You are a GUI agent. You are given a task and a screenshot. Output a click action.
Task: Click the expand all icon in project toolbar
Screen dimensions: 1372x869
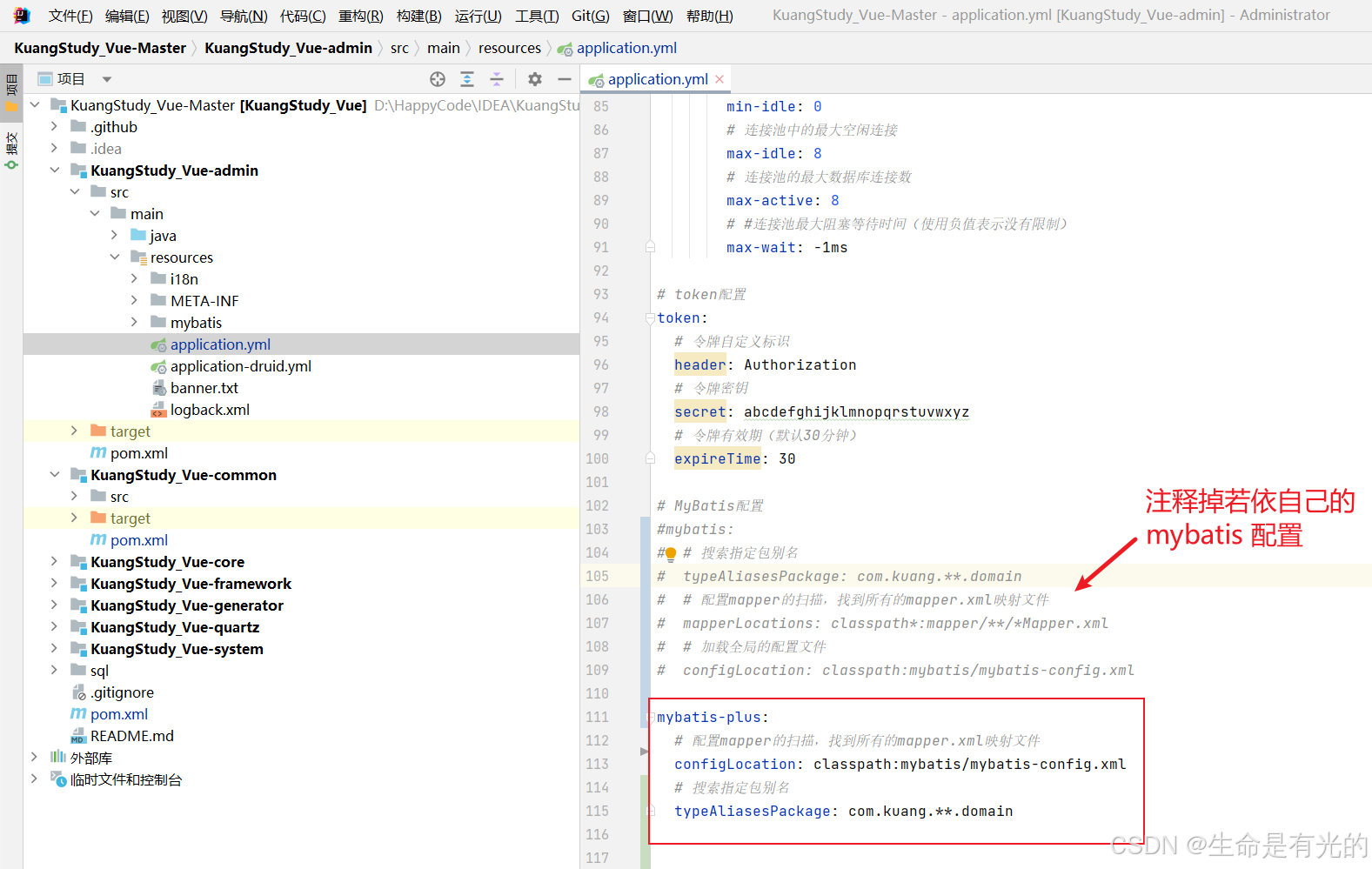467,79
